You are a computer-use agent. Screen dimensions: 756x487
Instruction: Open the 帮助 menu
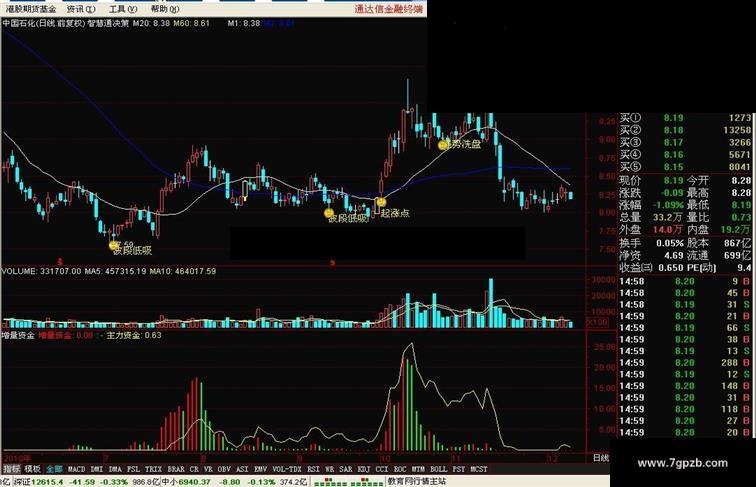(x=164, y=9)
